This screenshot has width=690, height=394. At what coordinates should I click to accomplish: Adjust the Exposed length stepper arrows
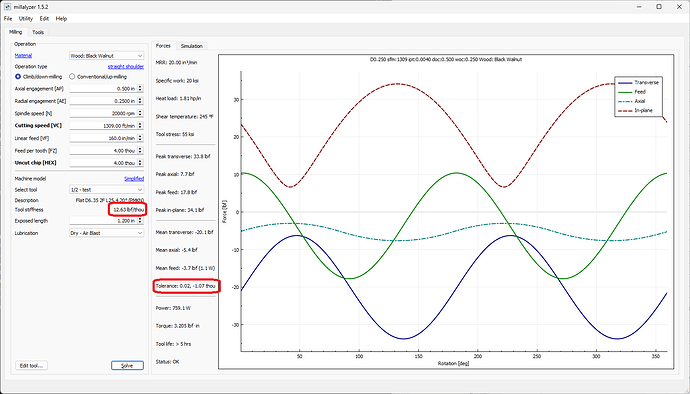140,221
